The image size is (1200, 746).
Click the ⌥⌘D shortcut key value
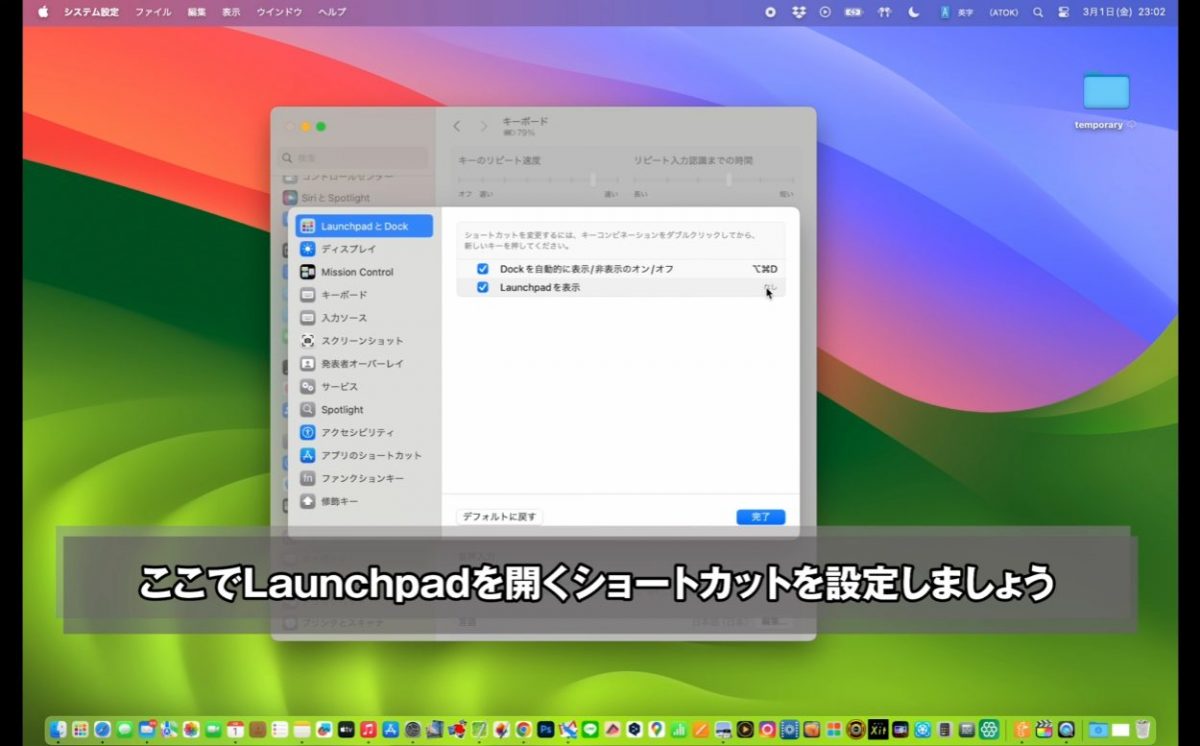pos(765,269)
